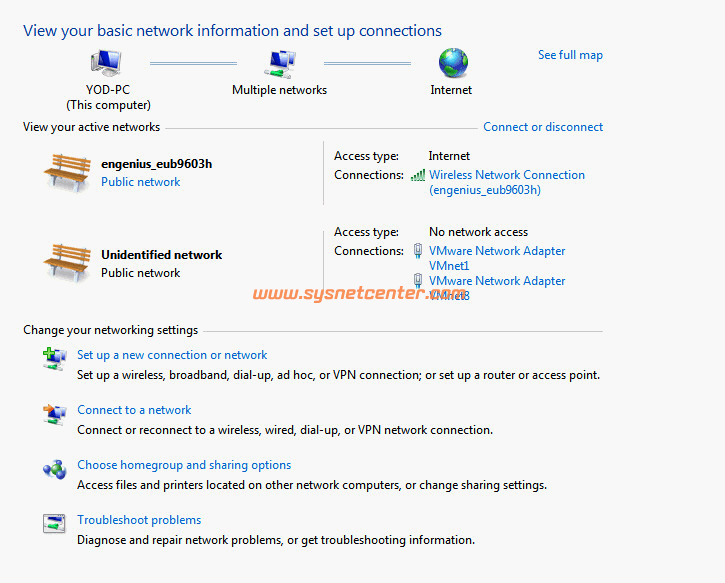Click the Unidentified network bench icon
Viewport: 725px width, 583px height.
[x=67, y=262]
